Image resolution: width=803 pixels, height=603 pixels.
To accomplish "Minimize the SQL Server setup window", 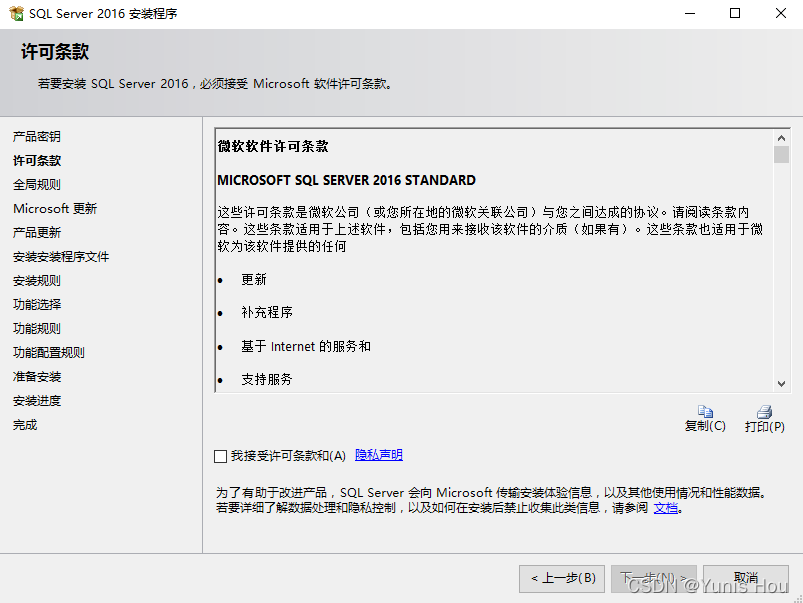I will point(690,13).
